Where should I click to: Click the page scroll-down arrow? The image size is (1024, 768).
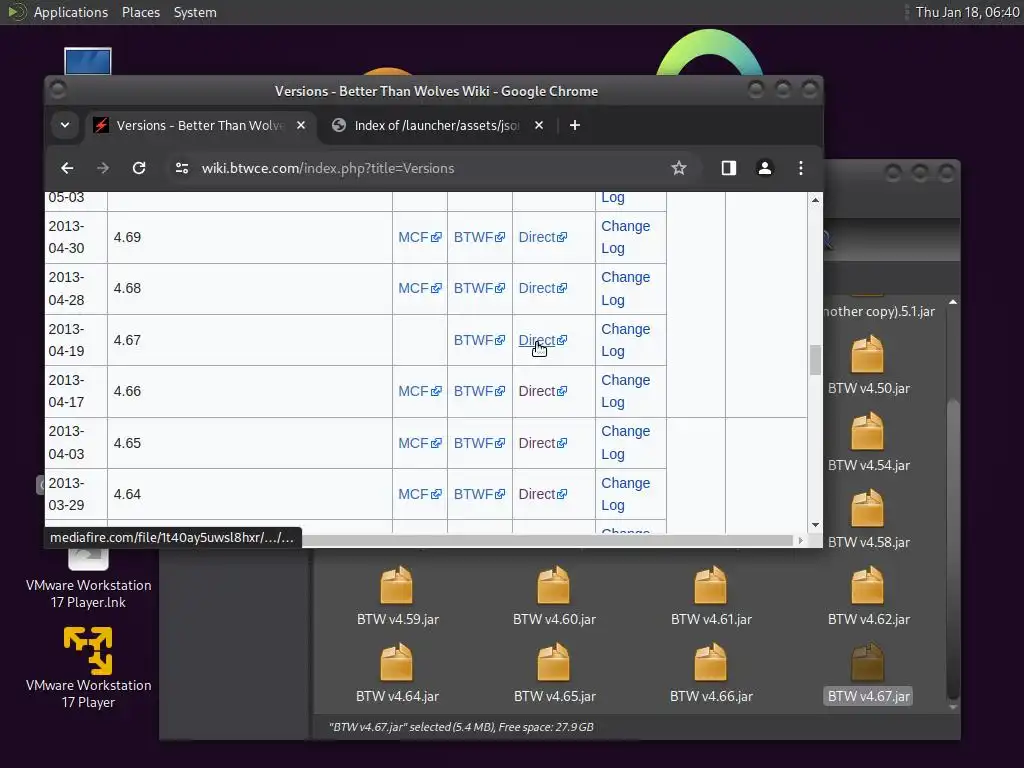tap(815, 525)
